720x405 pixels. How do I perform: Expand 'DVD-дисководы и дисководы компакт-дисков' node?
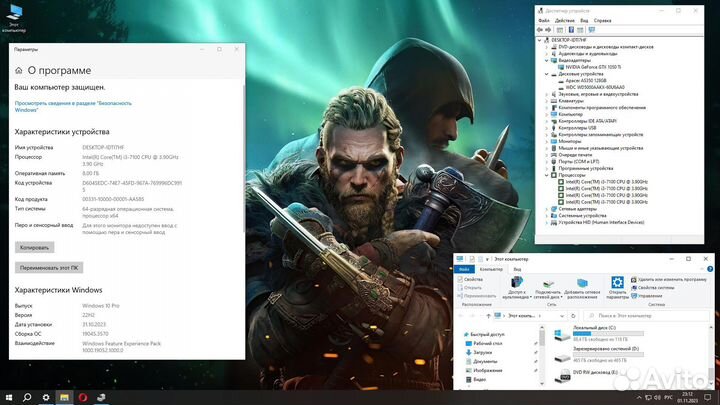tap(547, 47)
